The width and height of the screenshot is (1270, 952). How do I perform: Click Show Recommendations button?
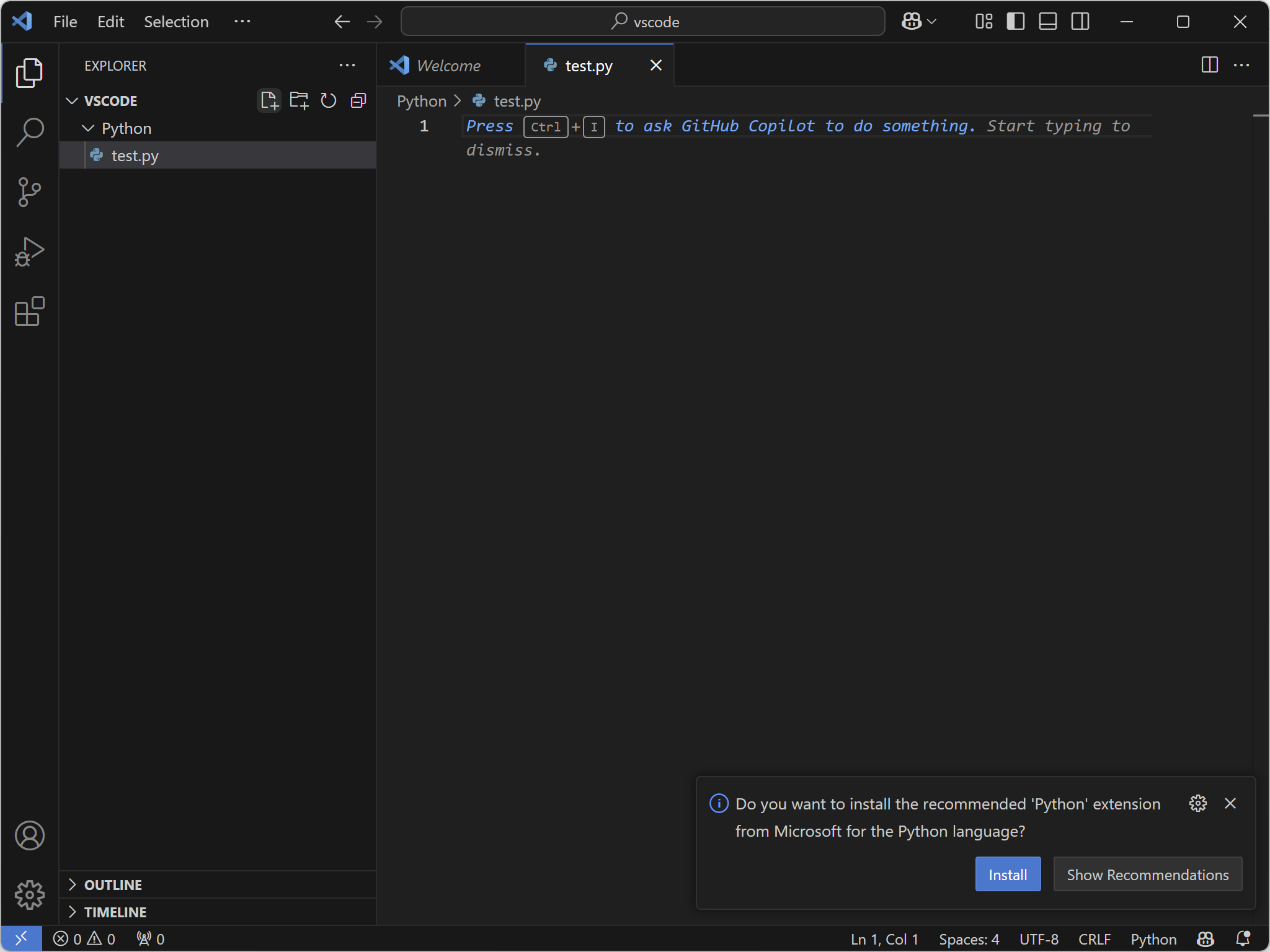tap(1147, 875)
